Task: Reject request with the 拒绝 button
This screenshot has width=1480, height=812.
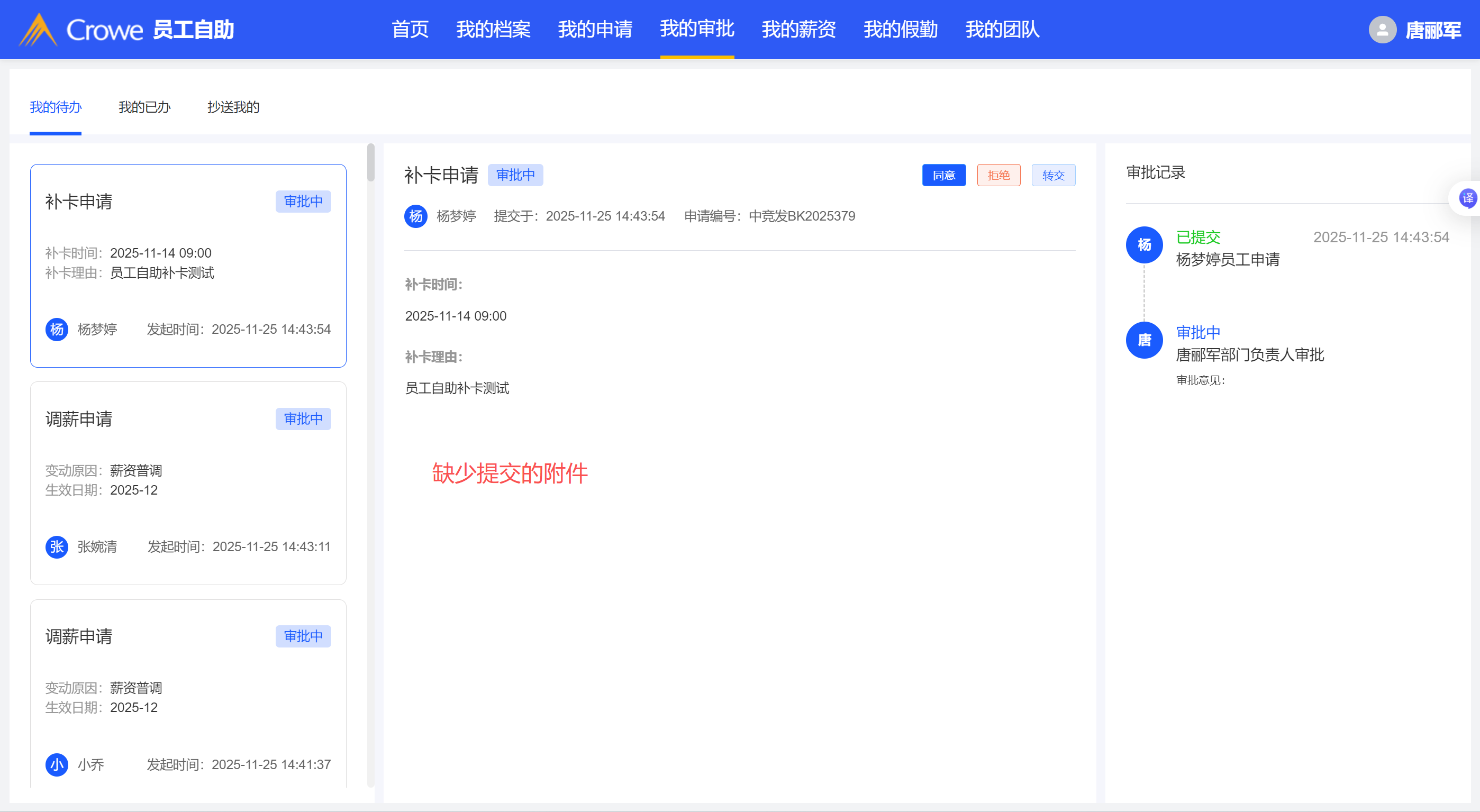Action: point(998,175)
